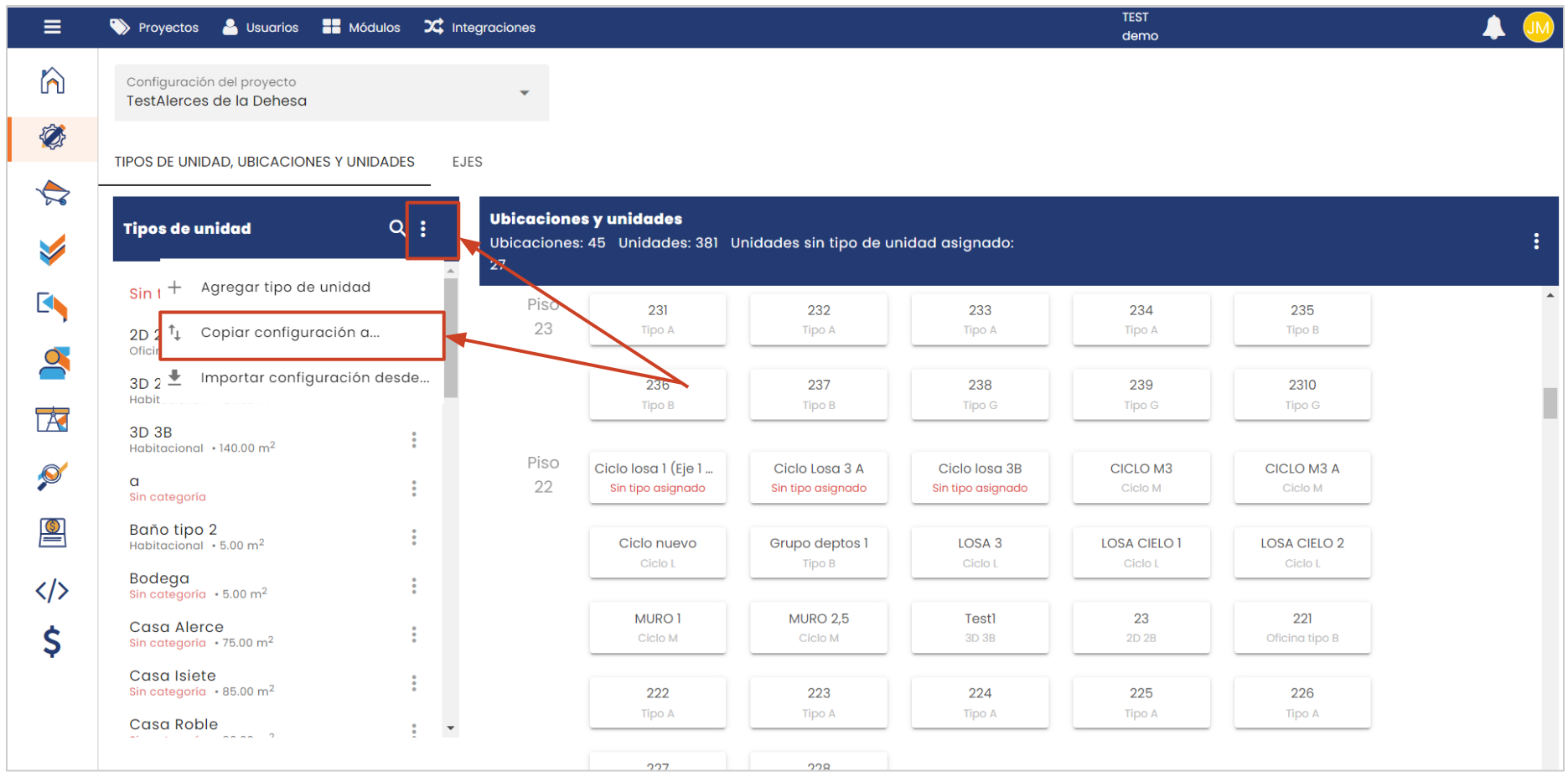Screen dimensions: 1568x777
Task: Select unit card LOSA CIELO 1
Action: pos(1141,552)
